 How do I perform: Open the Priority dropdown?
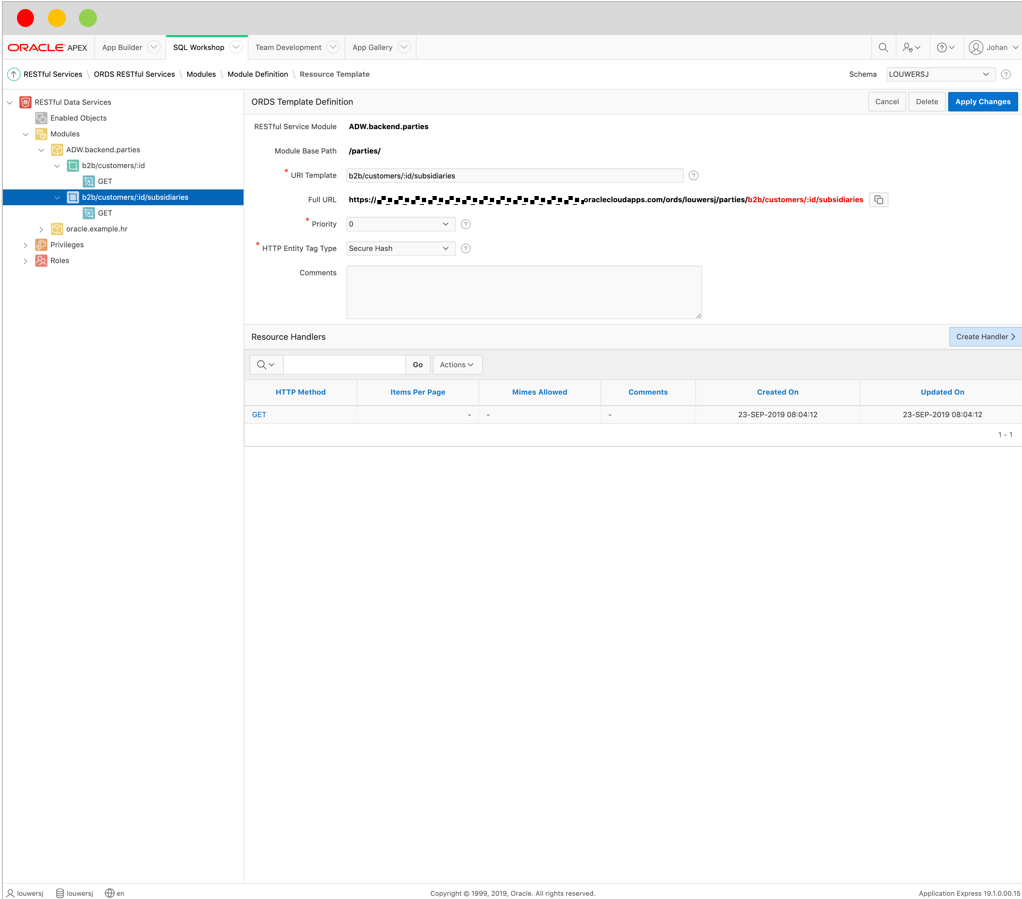400,224
